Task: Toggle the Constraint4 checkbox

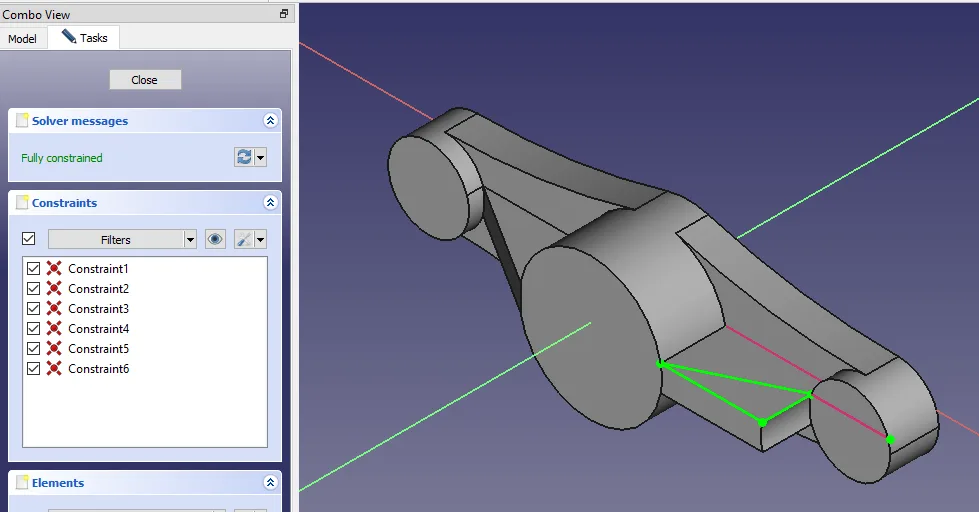Action: pos(34,329)
